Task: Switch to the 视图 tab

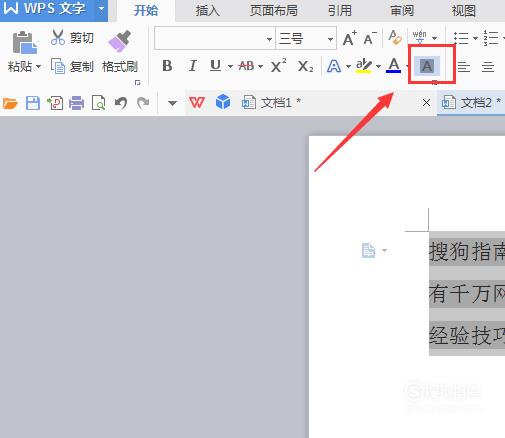Action: (x=464, y=11)
